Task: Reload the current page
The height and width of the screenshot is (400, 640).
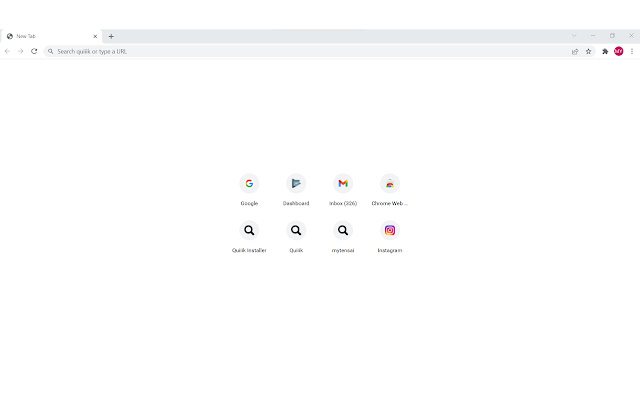Action: (34, 51)
